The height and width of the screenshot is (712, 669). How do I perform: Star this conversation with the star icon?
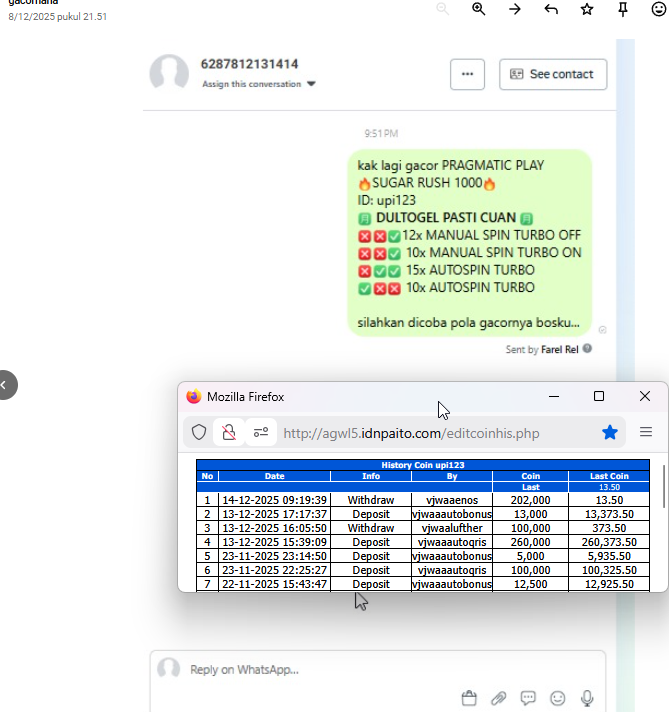(x=587, y=9)
